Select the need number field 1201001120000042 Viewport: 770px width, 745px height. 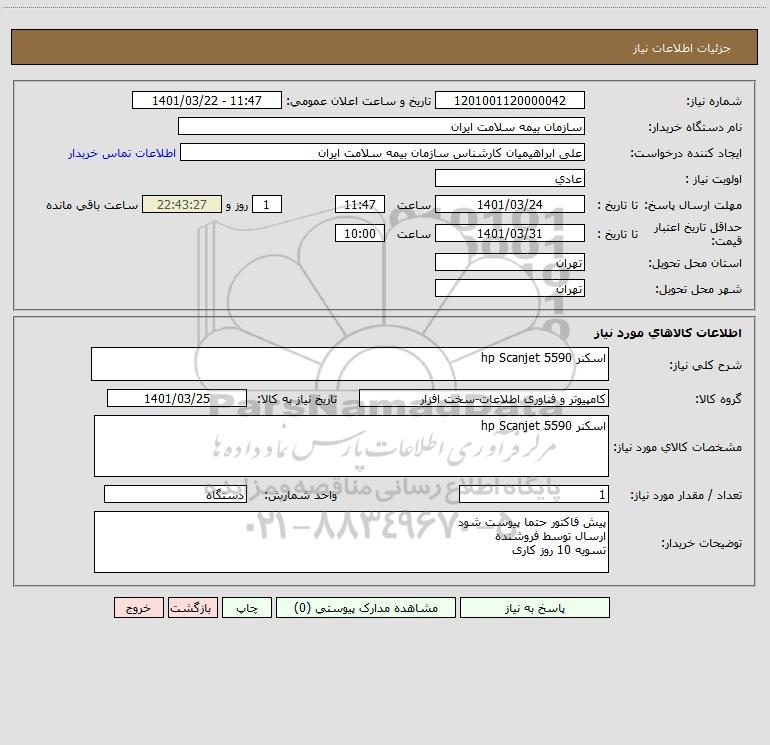click(510, 100)
